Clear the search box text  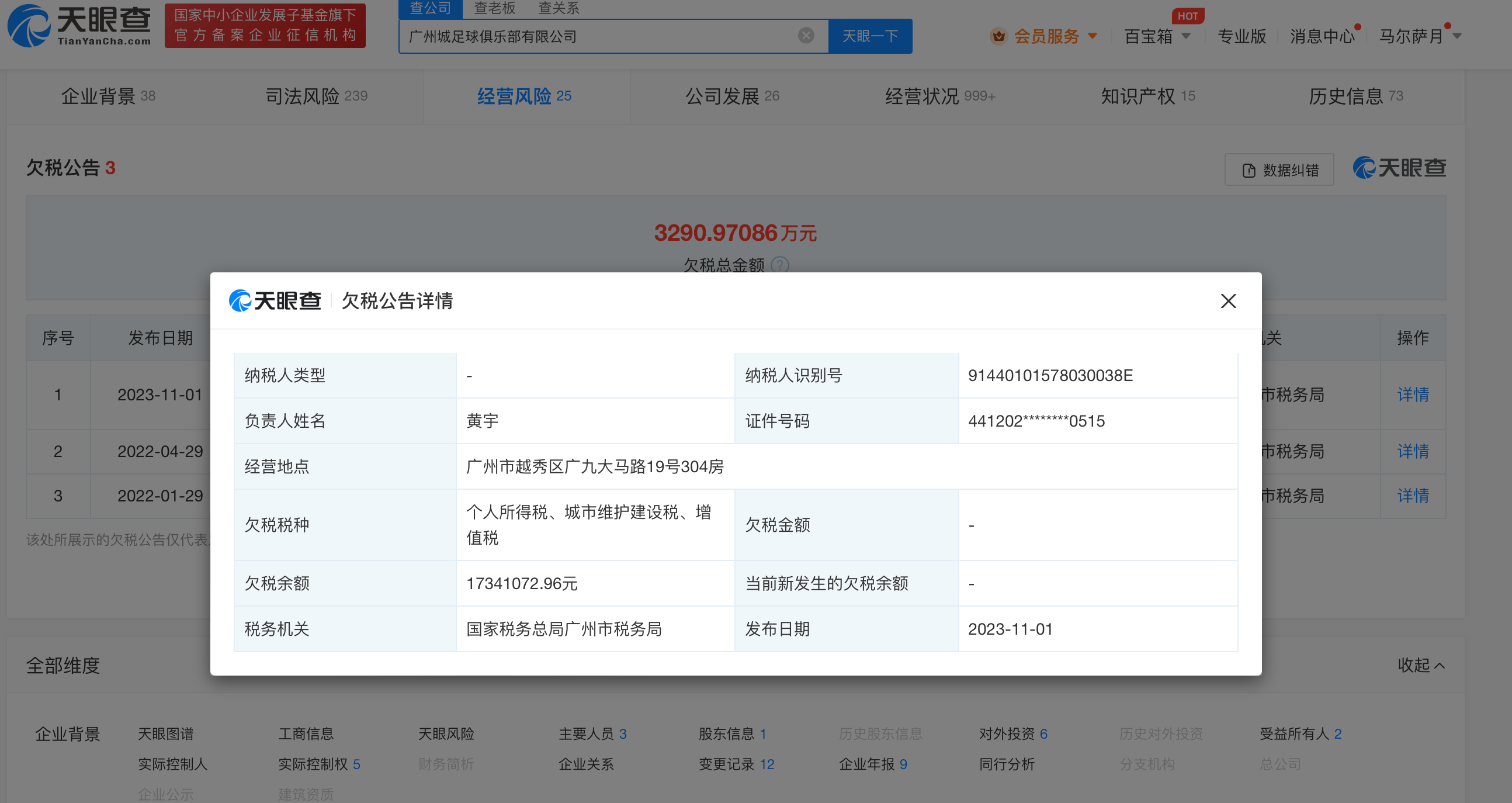tap(806, 36)
